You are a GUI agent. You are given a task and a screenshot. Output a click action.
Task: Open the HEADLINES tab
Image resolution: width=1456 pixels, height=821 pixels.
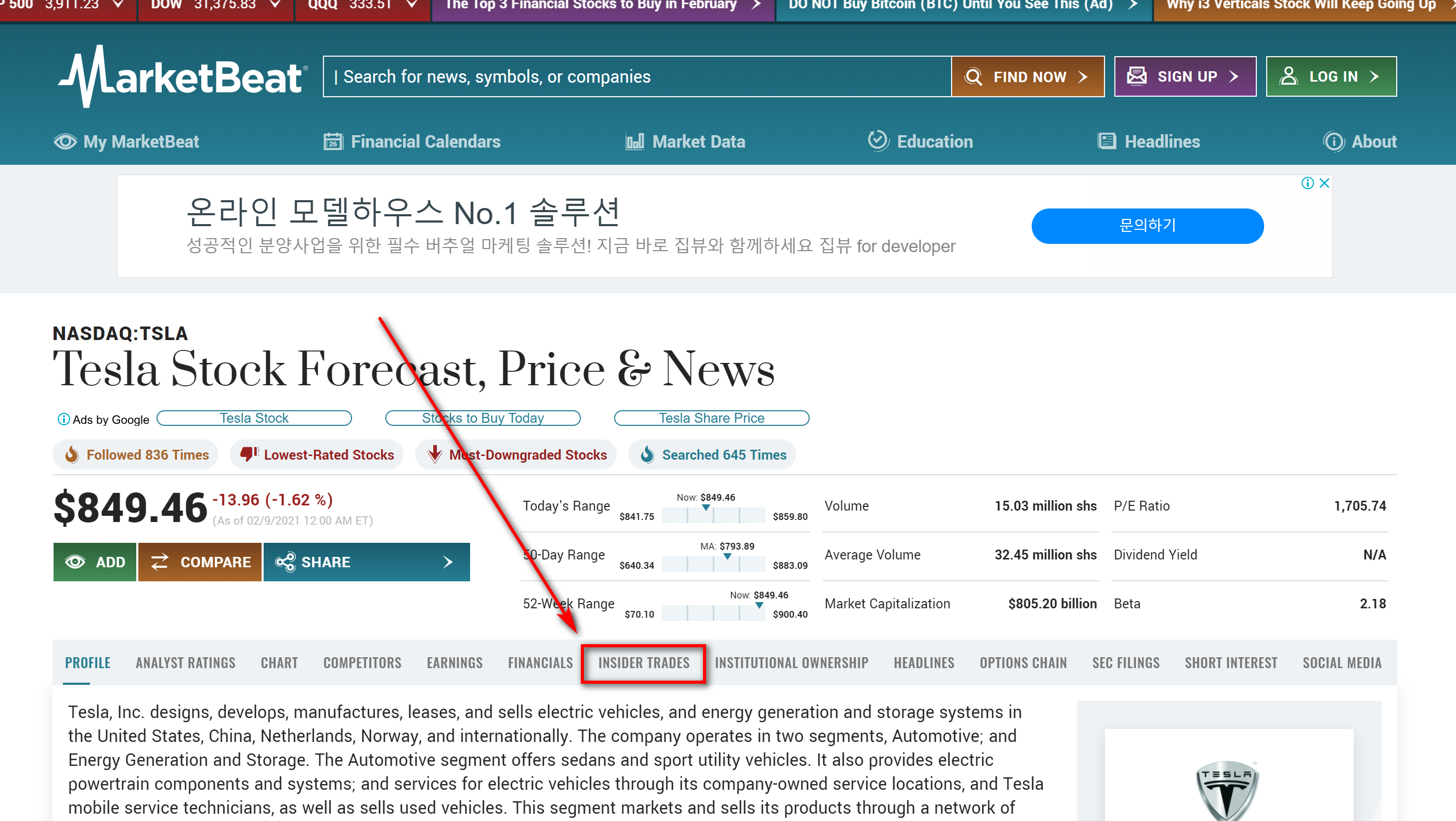pyautogui.click(x=924, y=663)
